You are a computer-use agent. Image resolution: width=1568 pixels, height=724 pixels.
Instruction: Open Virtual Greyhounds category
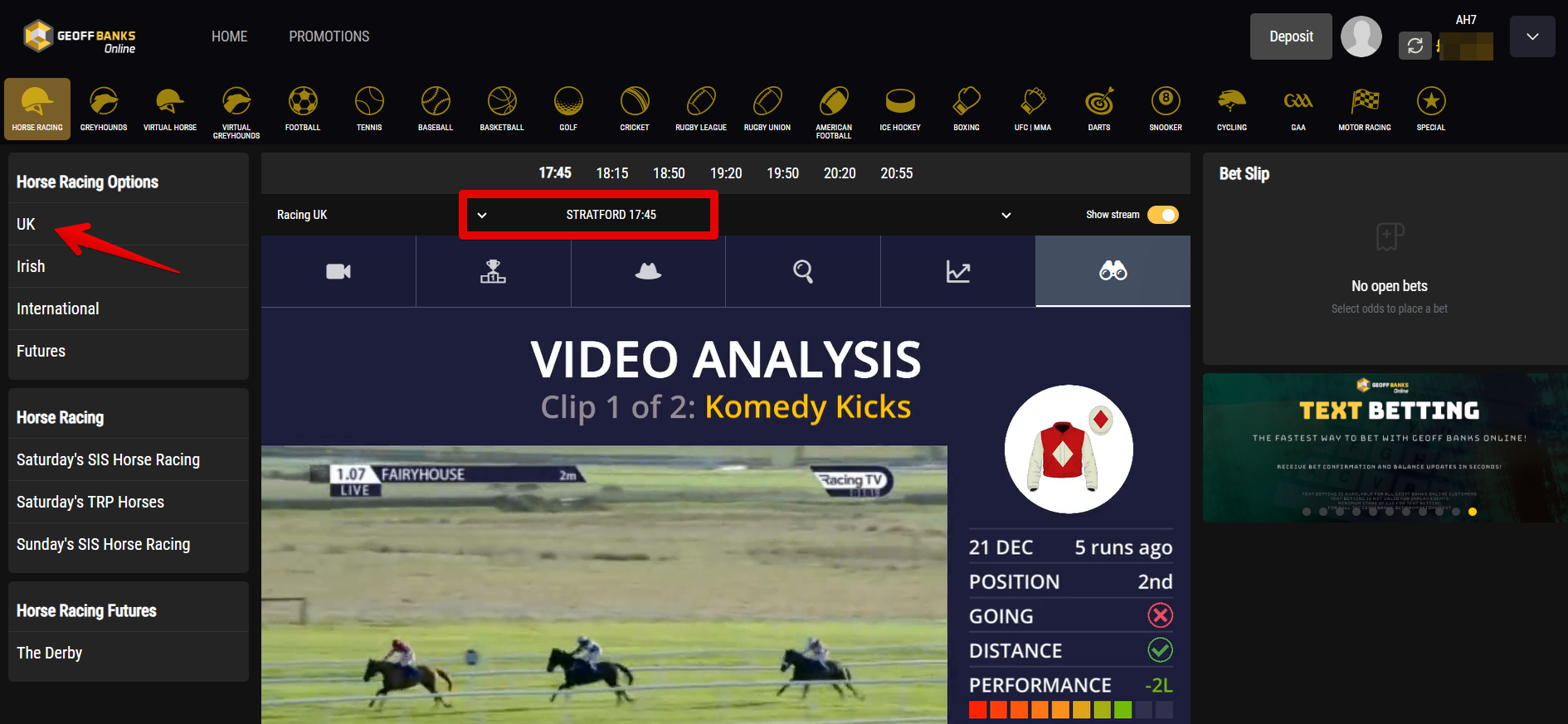click(x=236, y=112)
